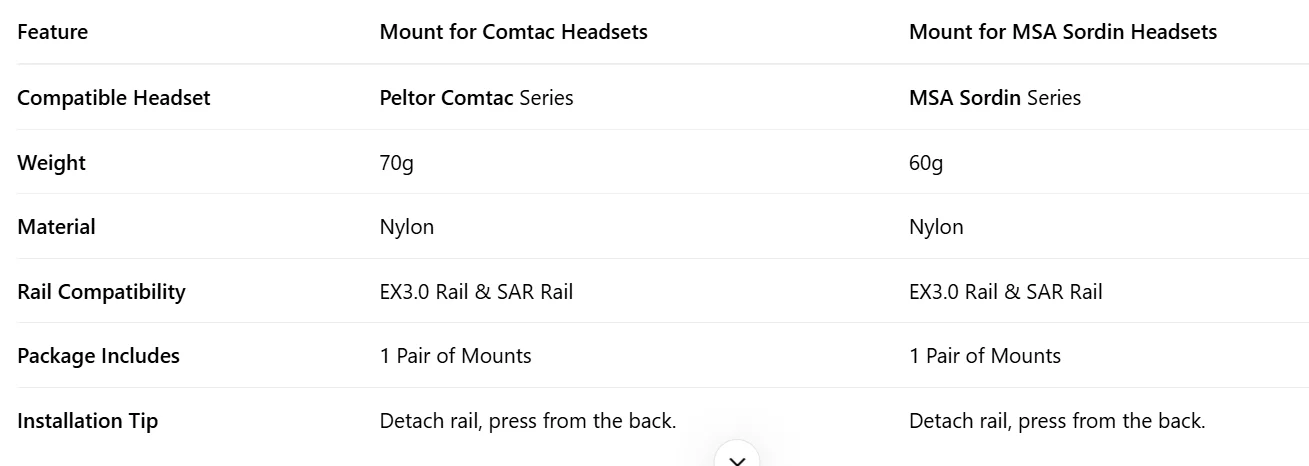Click EX3.0 Rail & SAR Rail under MSA Sordin
Screen dimensions: 1309x466
click(1005, 292)
